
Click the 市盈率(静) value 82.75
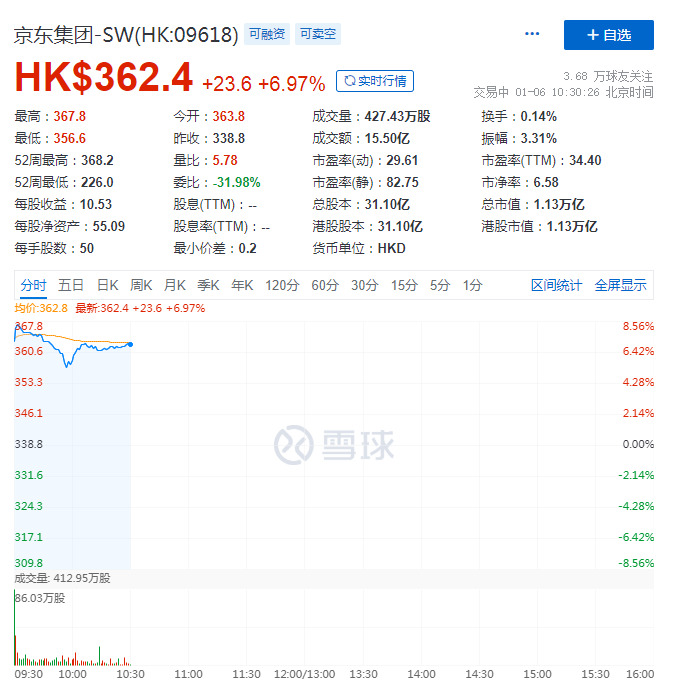coord(402,182)
